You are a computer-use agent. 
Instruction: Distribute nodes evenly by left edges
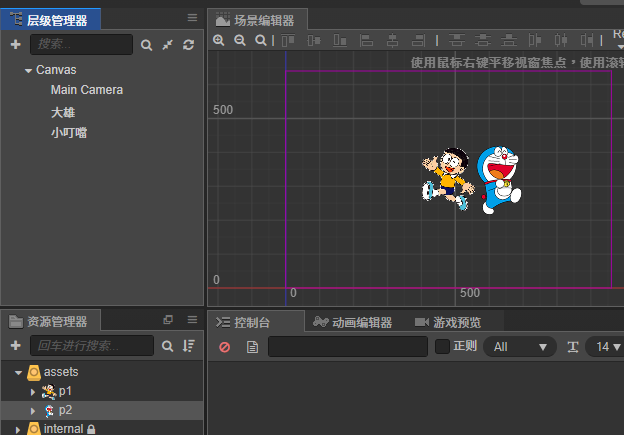(x=535, y=40)
